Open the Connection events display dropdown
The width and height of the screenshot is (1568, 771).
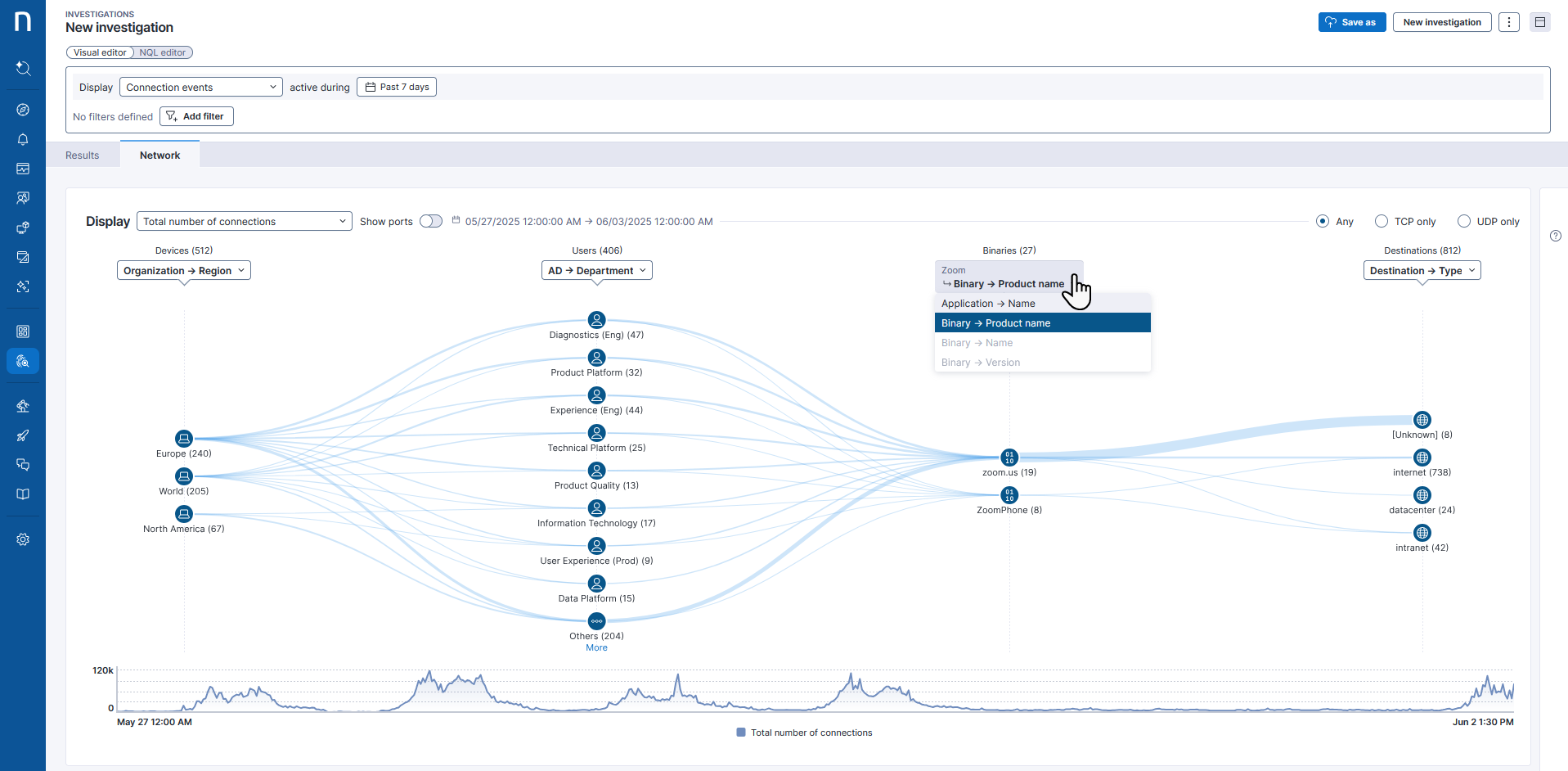point(200,87)
